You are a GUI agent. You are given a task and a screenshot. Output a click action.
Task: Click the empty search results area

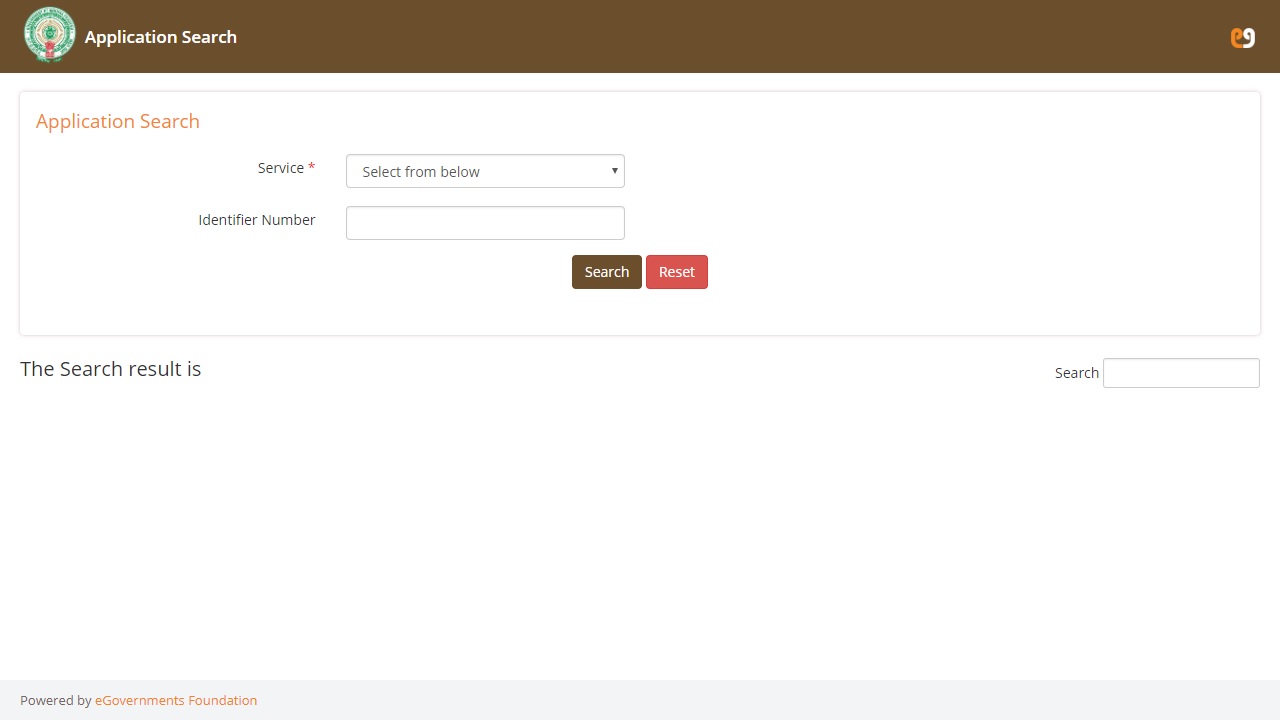[x=640, y=530]
